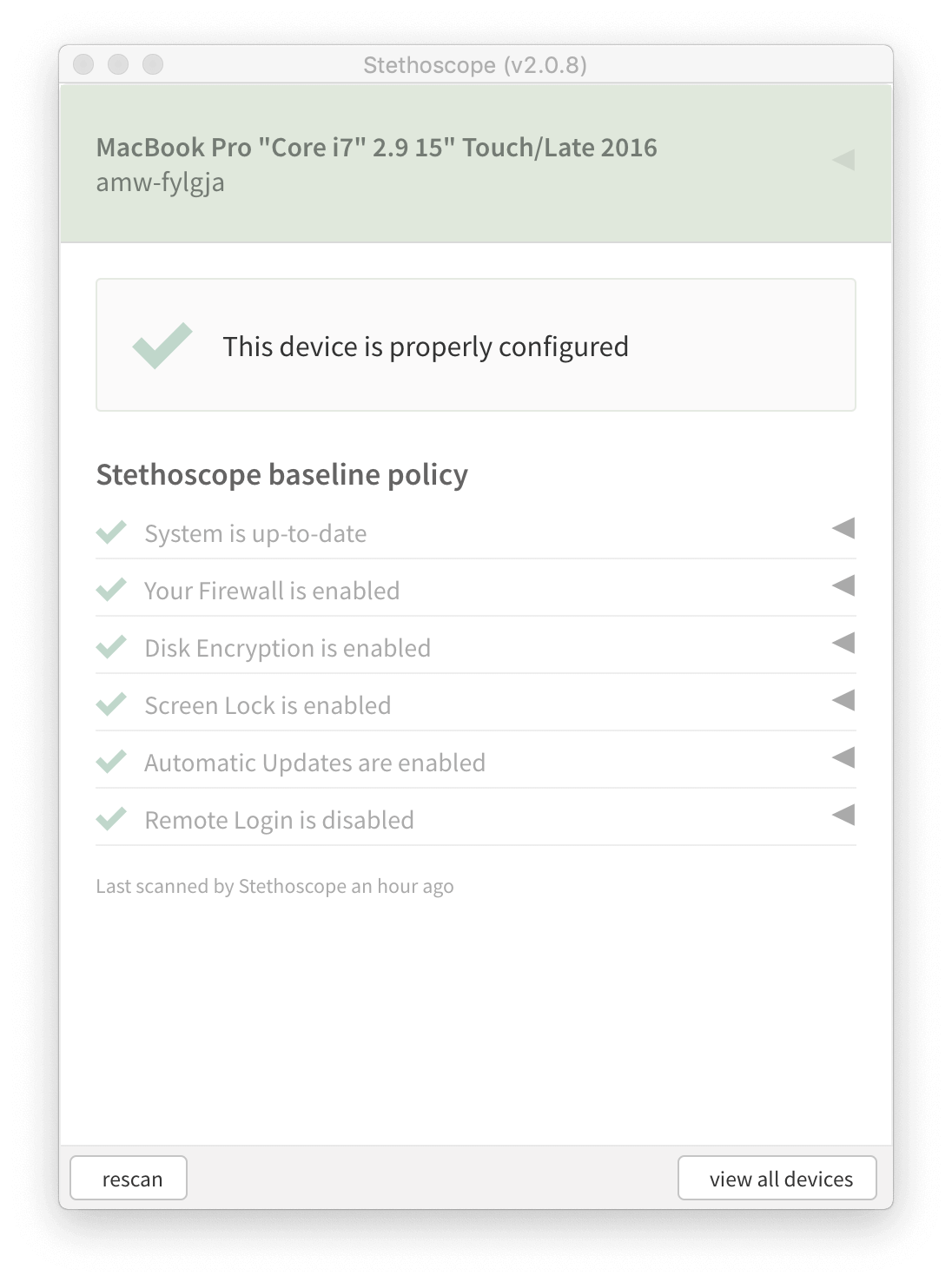Click the Remote Login is disabled label
This screenshot has width=952, height=1282.
click(279, 820)
